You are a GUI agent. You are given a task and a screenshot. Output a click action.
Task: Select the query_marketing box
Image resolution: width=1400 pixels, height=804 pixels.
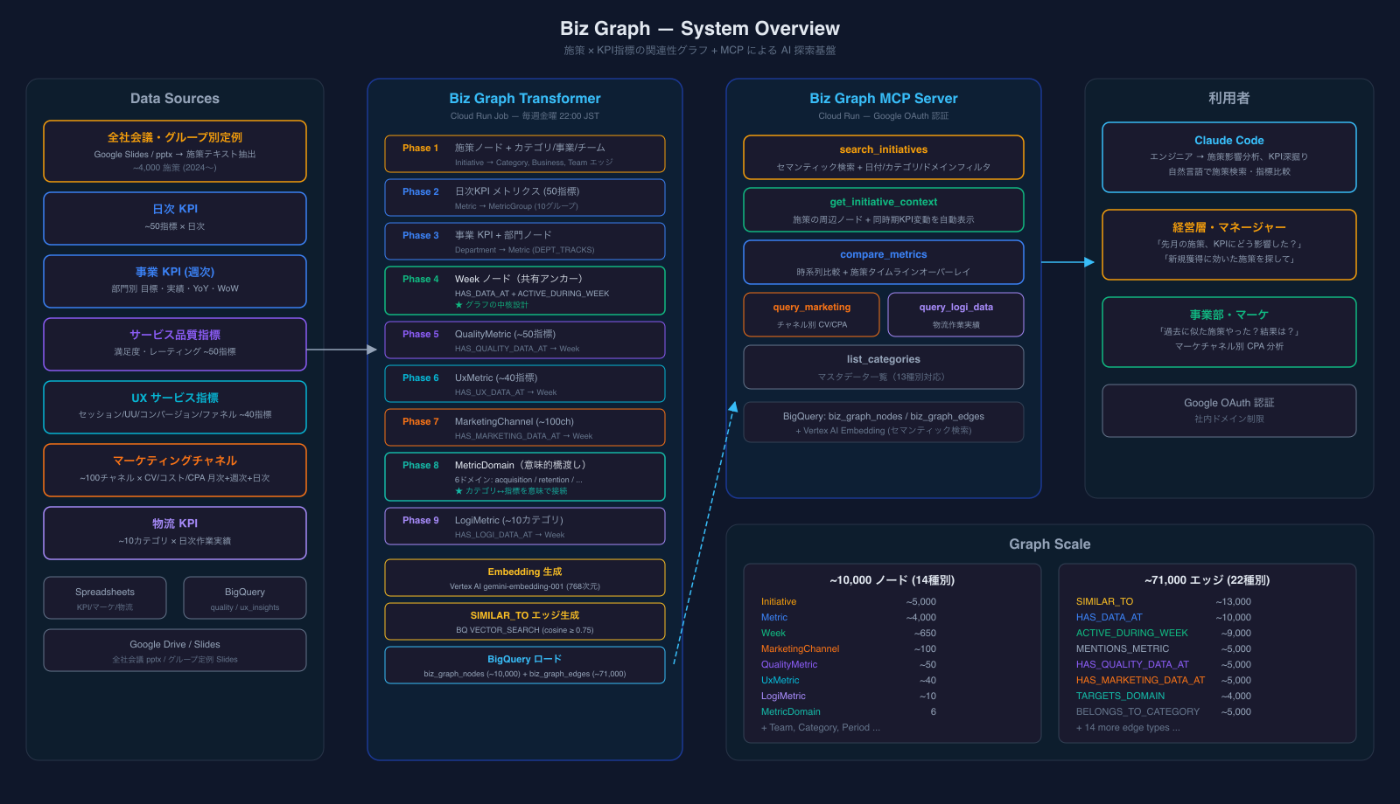pyautogui.click(x=812, y=315)
